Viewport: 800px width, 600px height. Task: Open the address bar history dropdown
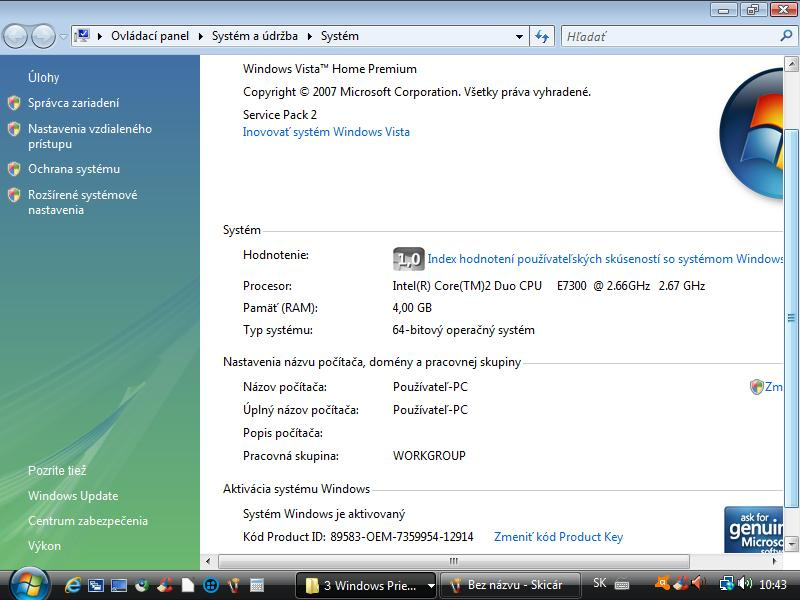pos(518,36)
